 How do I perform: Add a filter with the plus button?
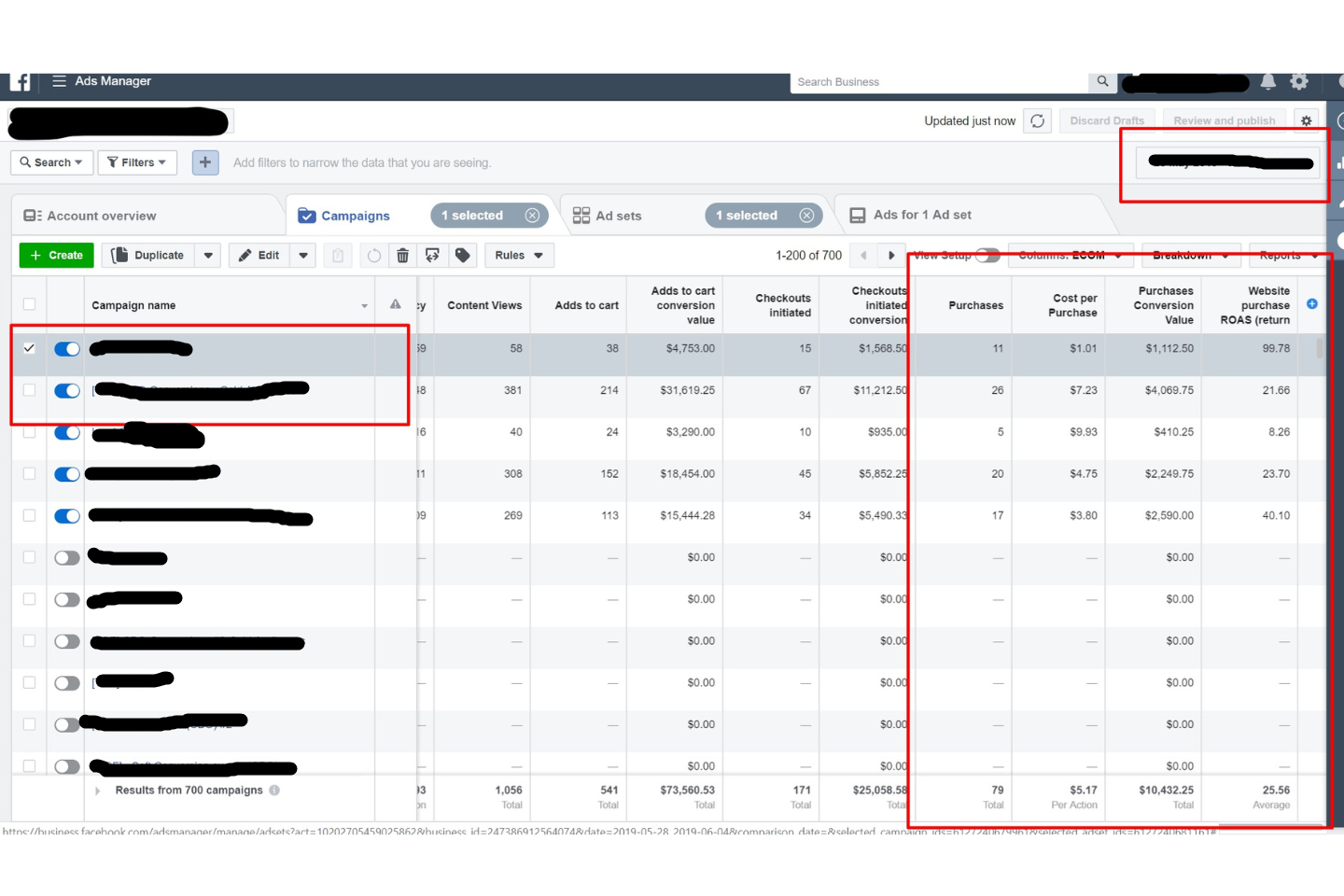205,162
